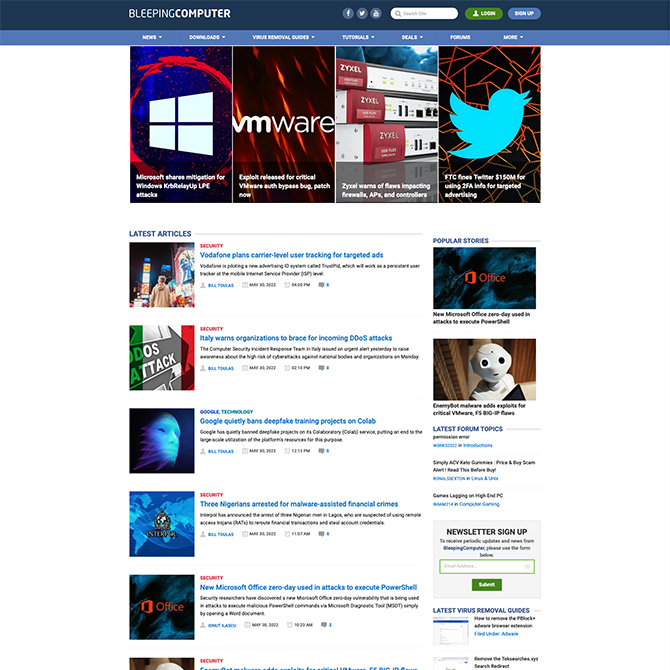Click the BleepingComputer logo
This screenshot has height=670, width=670.
click(179, 14)
